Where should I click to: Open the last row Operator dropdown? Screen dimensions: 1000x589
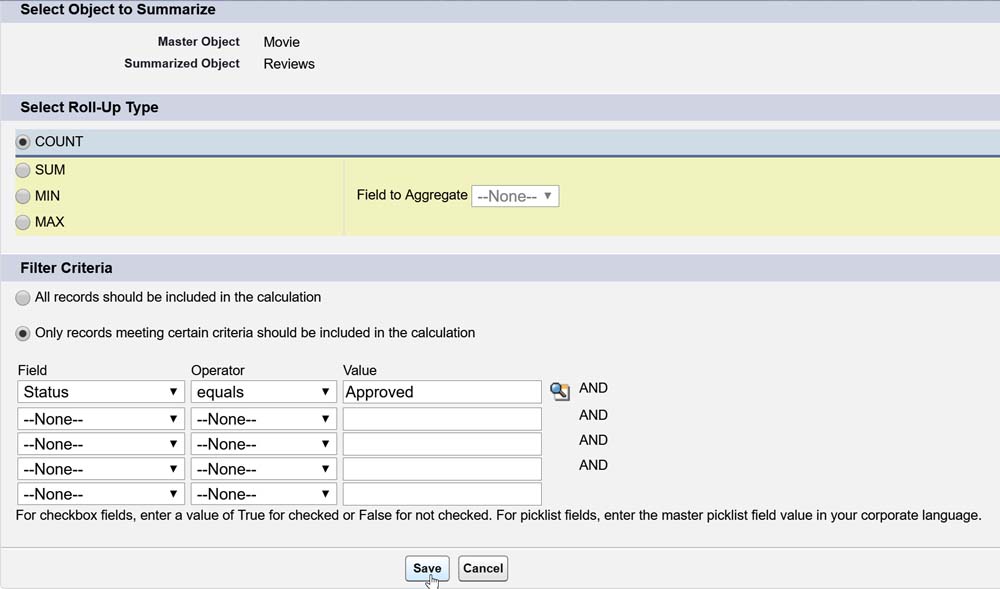coord(263,494)
